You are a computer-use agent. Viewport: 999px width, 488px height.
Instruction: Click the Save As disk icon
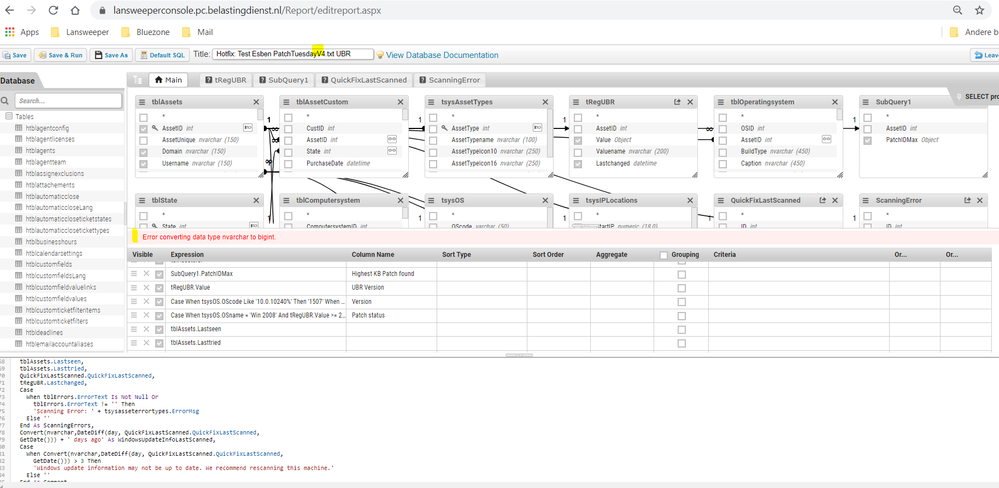pyautogui.click(x=111, y=55)
